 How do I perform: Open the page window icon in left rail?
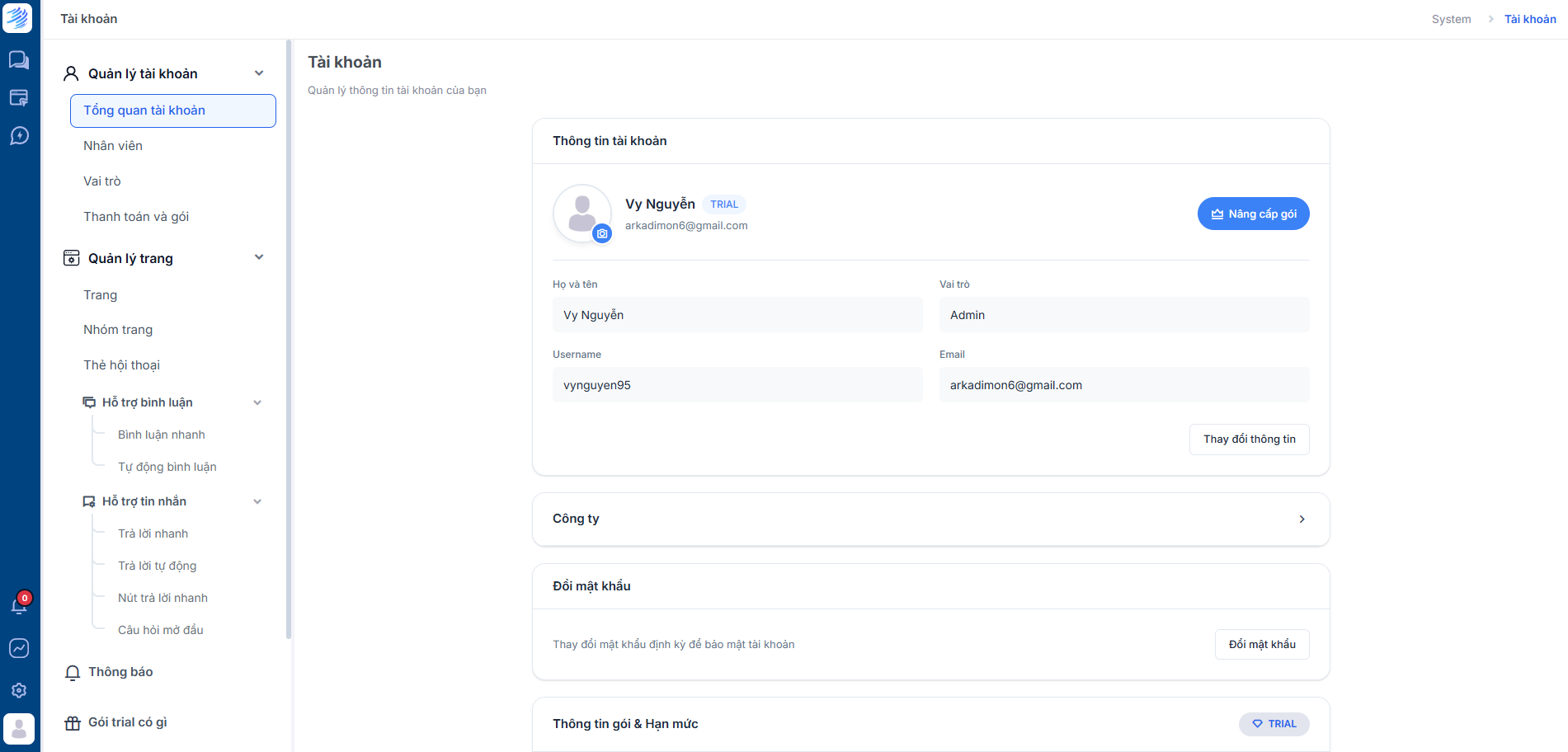pyautogui.click(x=19, y=97)
